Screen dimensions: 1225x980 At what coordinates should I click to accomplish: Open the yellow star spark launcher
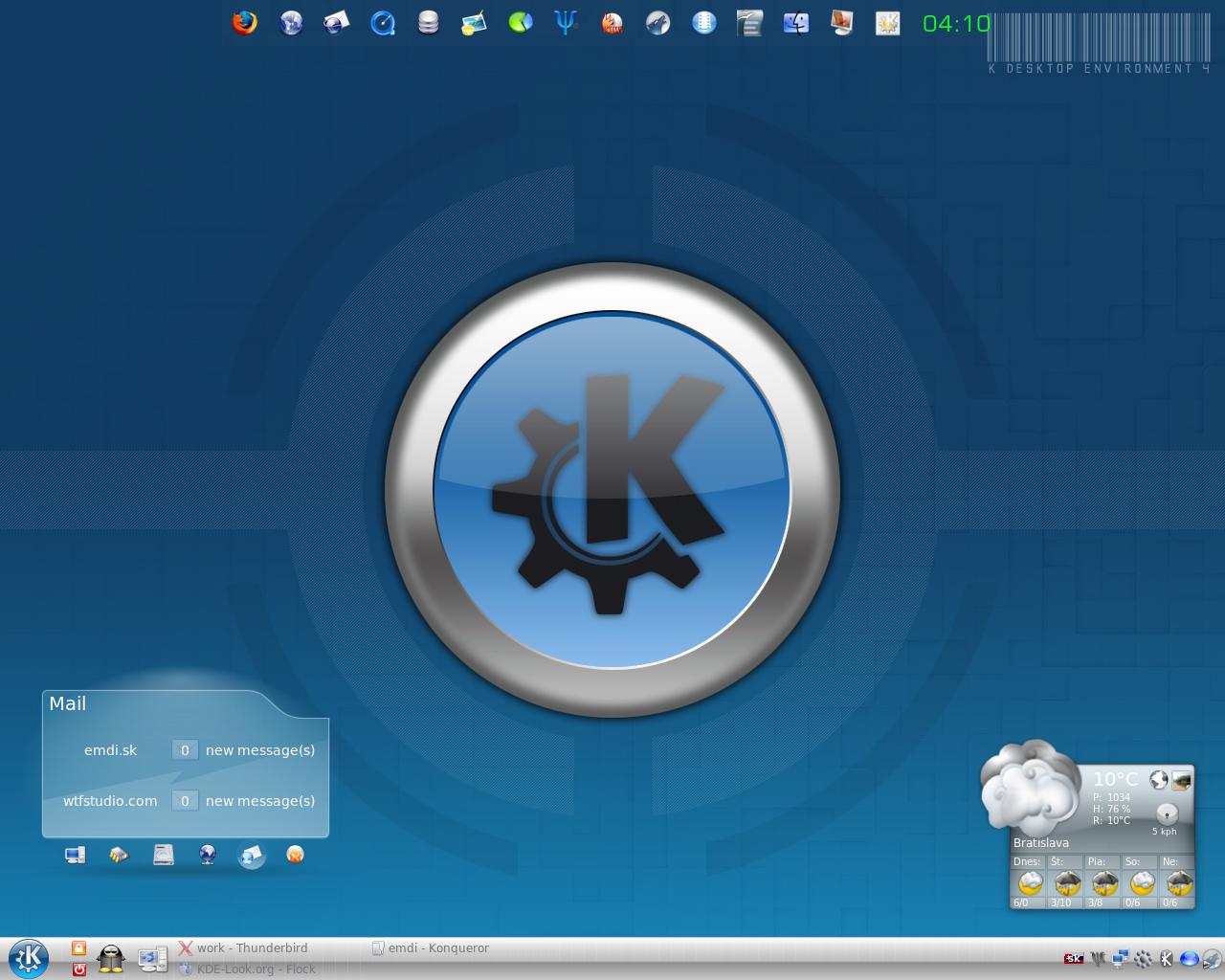tap(888, 22)
